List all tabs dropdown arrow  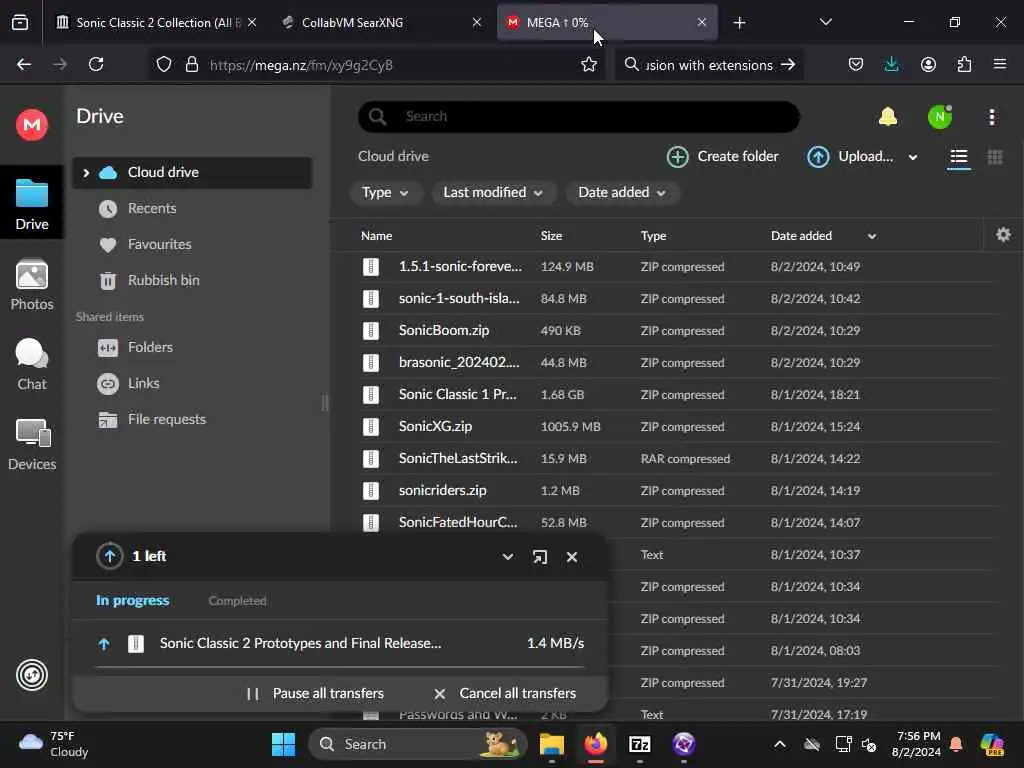825,22
